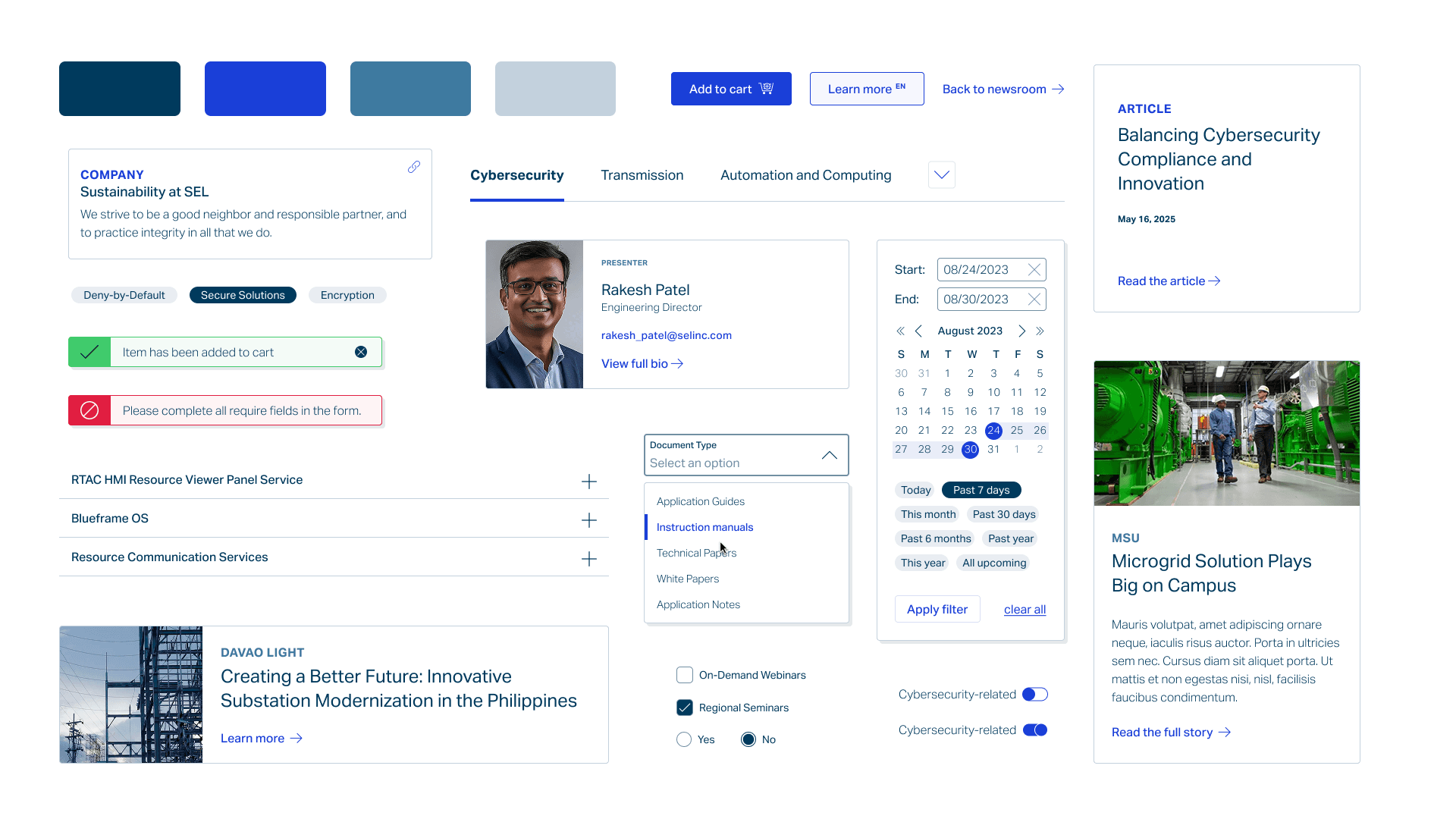Image resolution: width=1456 pixels, height=819 pixels.
Task: Dismiss the item added to cart notification
Action: [361, 352]
